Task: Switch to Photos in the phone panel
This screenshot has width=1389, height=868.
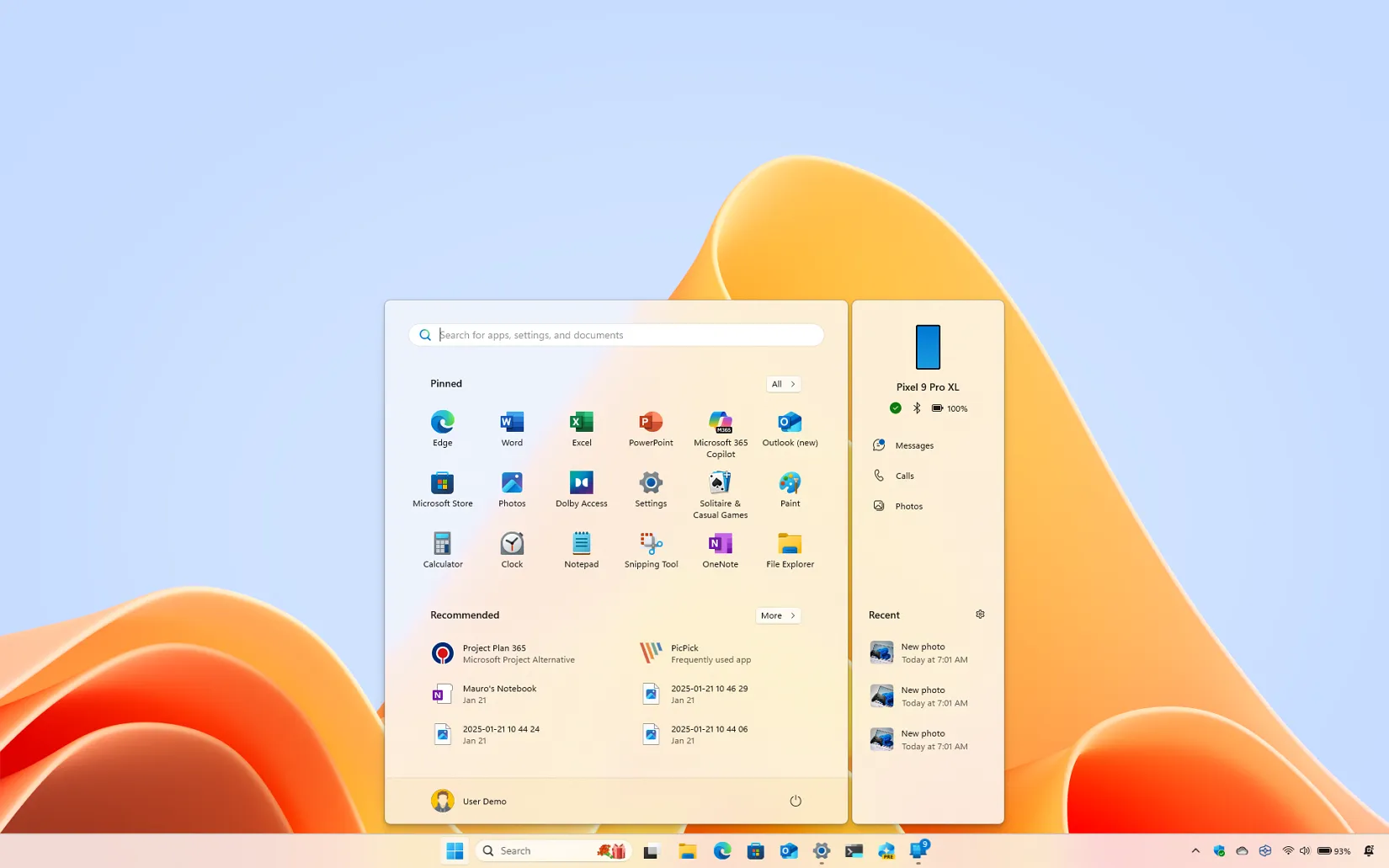Action: pos(908,505)
